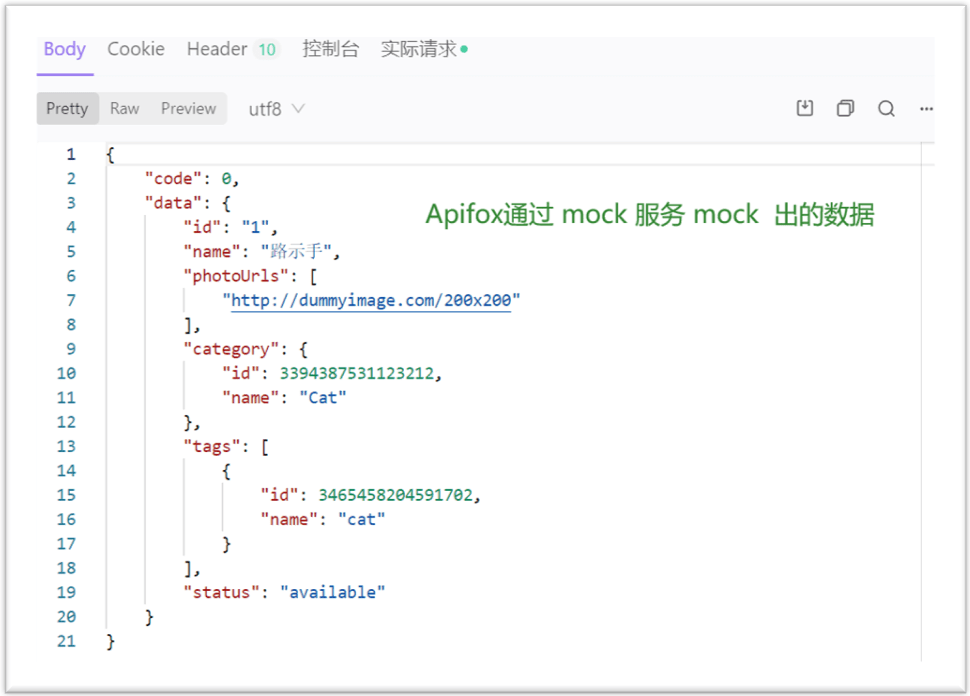The width and height of the screenshot is (970, 696).
Task: Switch to the Cookie tab
Action: pyautogui.click(x=136, y=48)
